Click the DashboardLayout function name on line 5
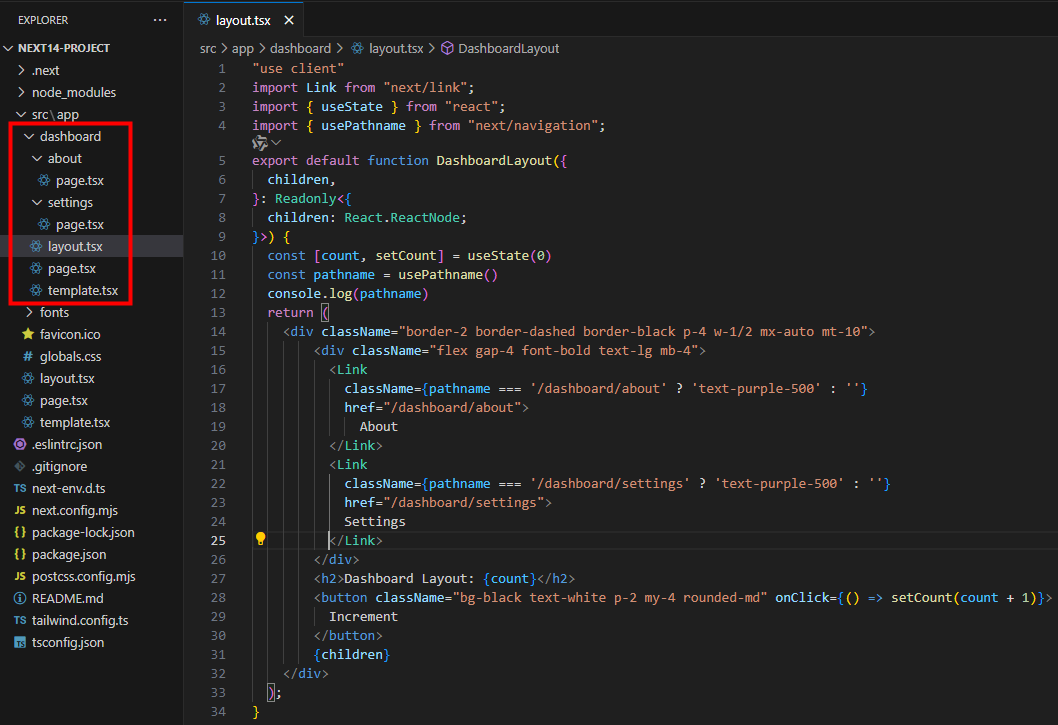The height and width of the screenshot is (725, 1058). point(494,161)
